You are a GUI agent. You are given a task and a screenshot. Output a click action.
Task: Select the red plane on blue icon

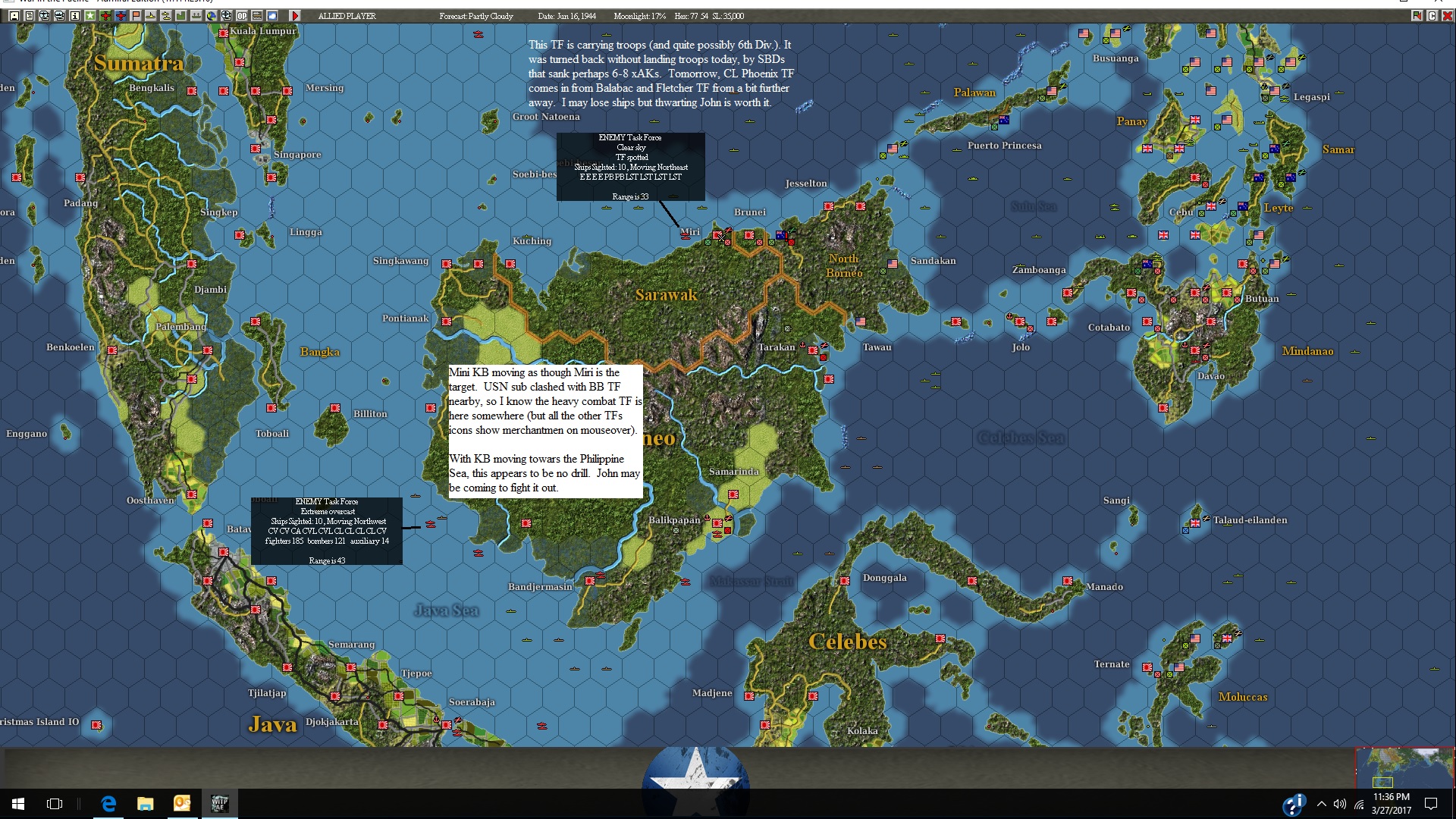pos(121,15)
